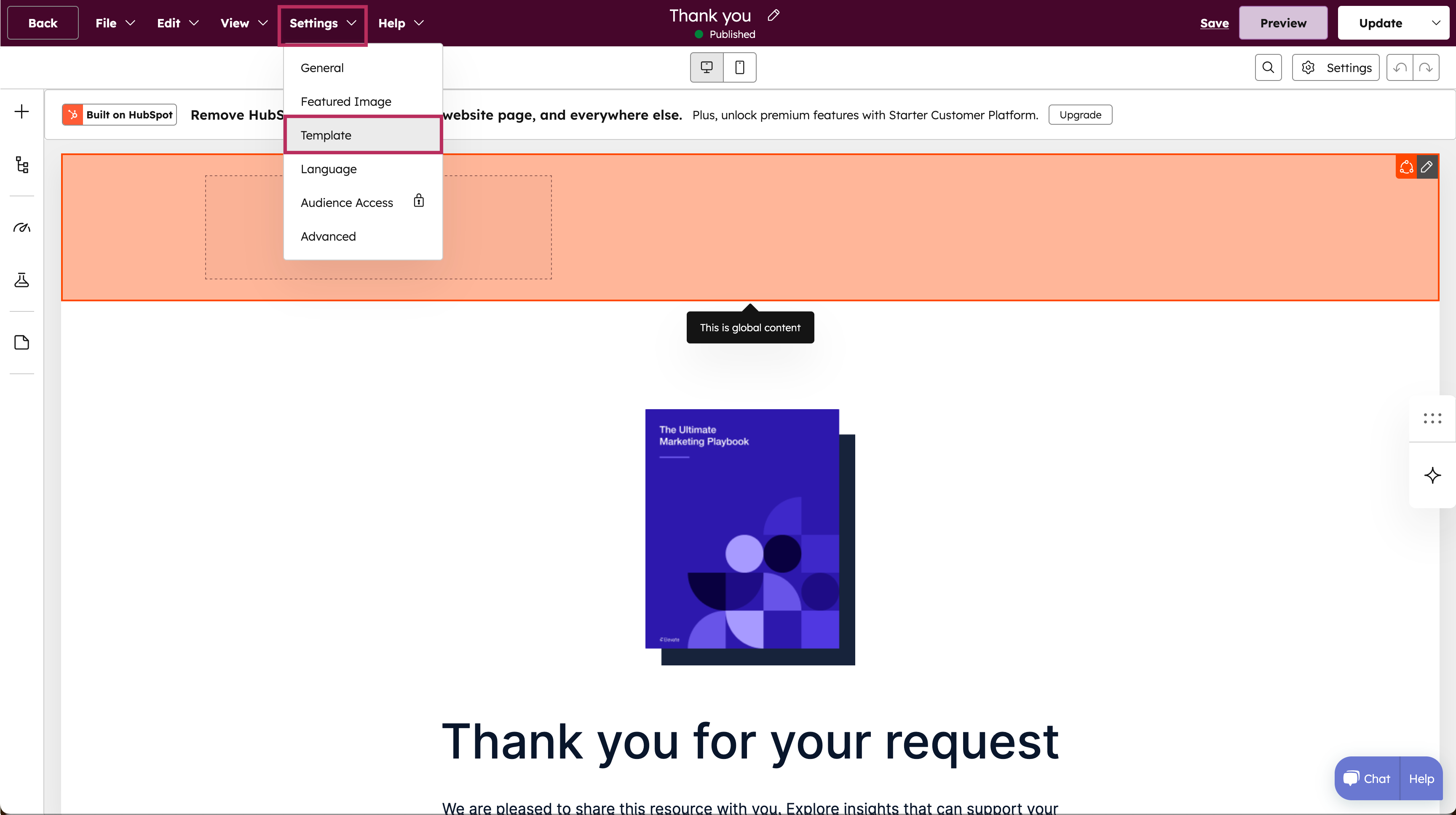Click the undo arrow icon

pos(1400,68)
